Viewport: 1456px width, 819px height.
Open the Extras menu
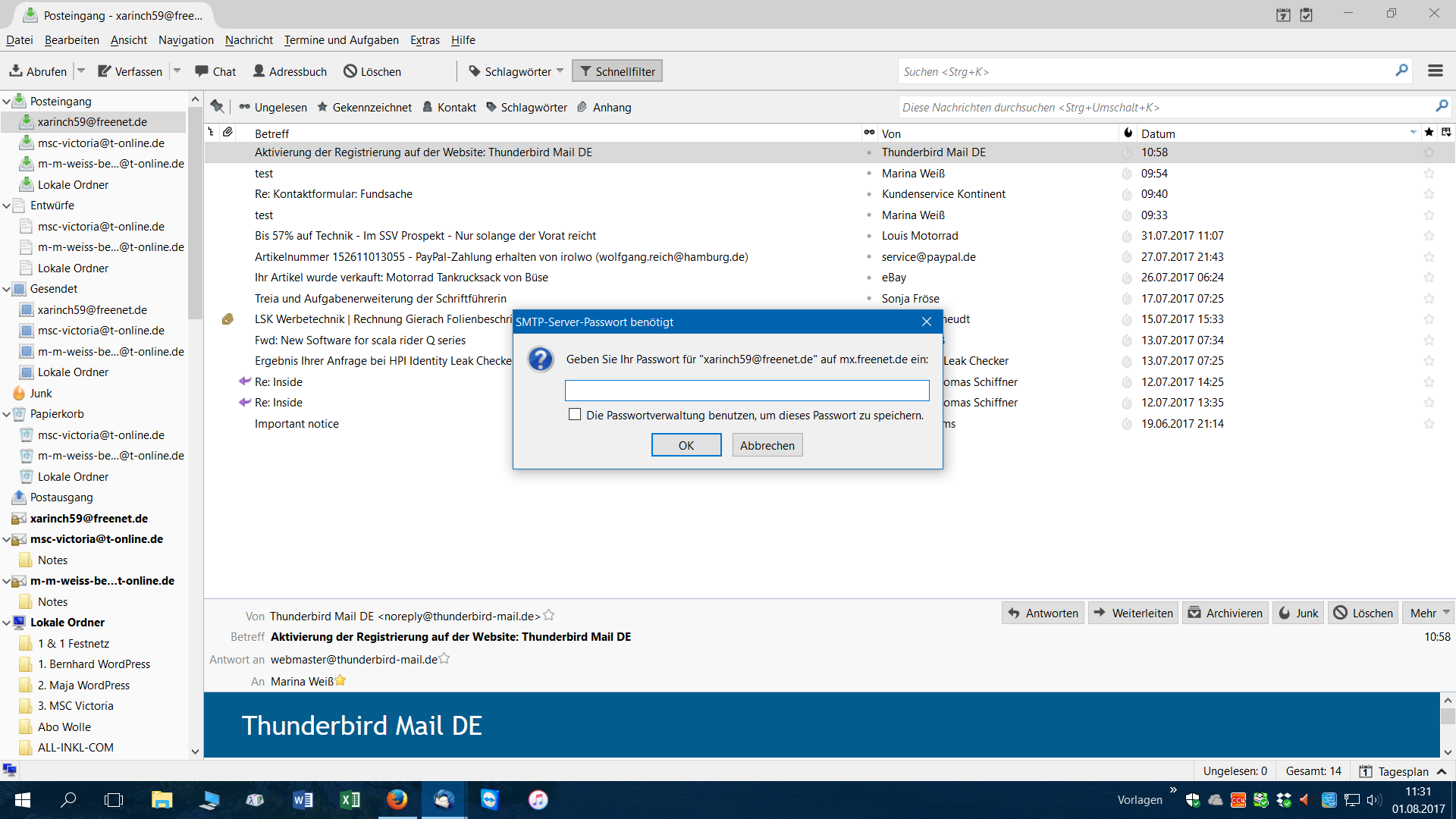pyautogui.click(x=425, y=40)
